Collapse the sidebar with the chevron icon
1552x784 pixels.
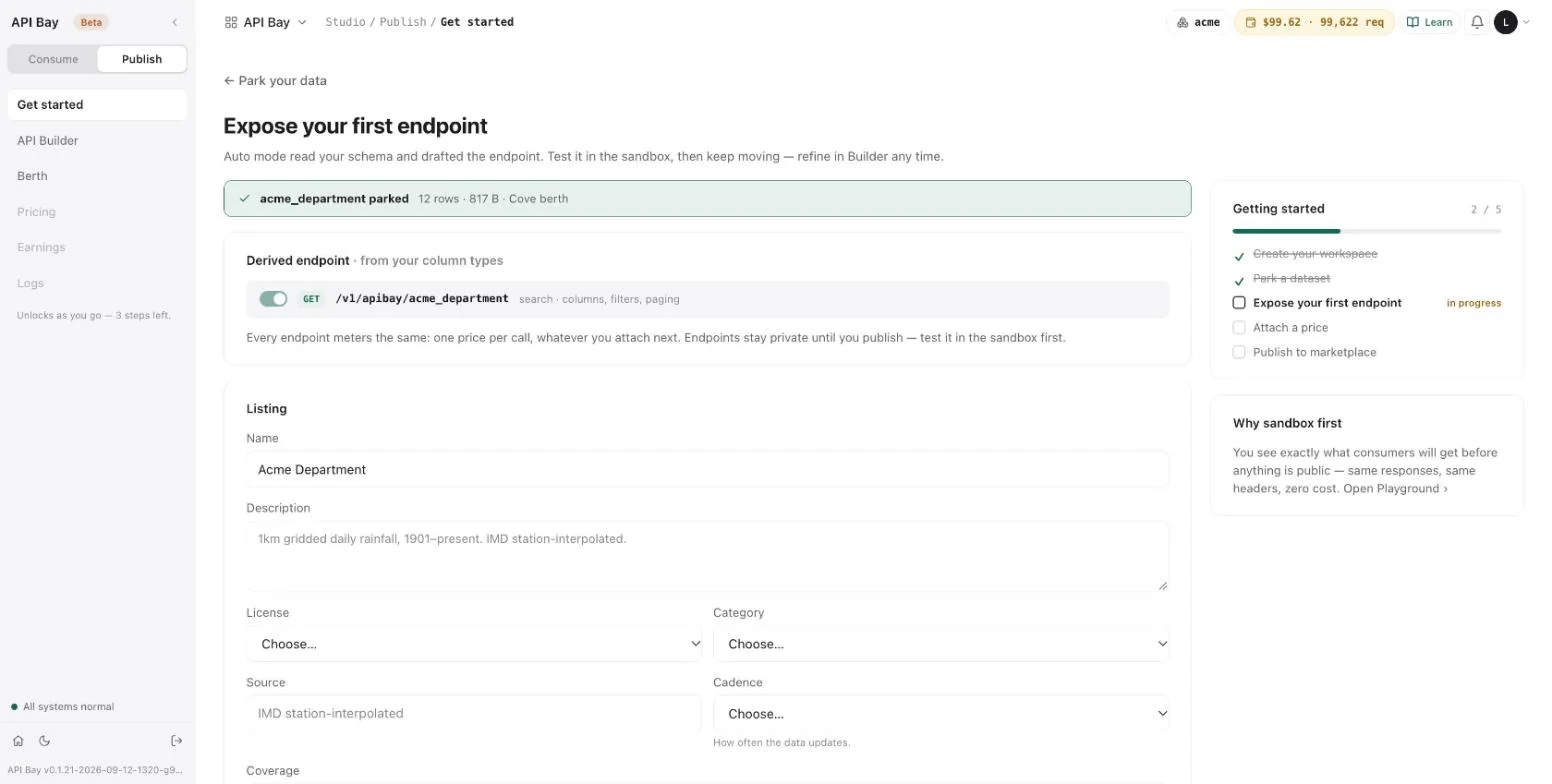(x=175, y=22)
